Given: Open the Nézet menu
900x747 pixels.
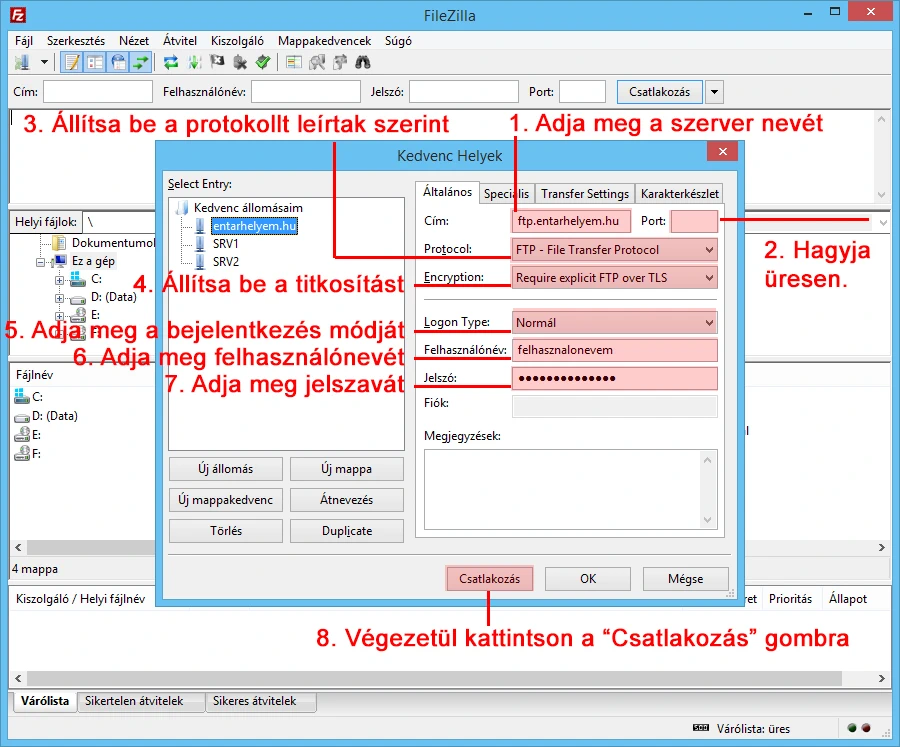Looking at the screenshot, I should pyautogui.click(x=134, y=41).
